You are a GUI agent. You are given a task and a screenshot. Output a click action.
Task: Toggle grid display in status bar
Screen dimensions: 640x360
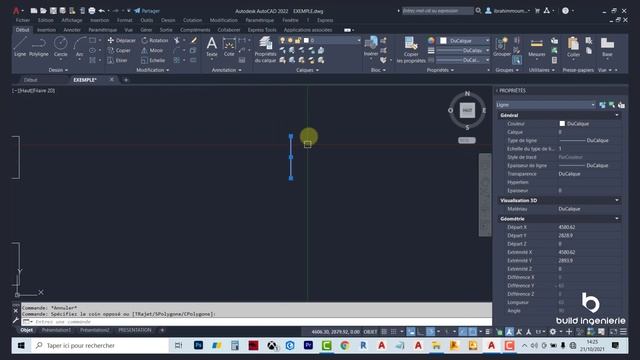coord(384,331)
